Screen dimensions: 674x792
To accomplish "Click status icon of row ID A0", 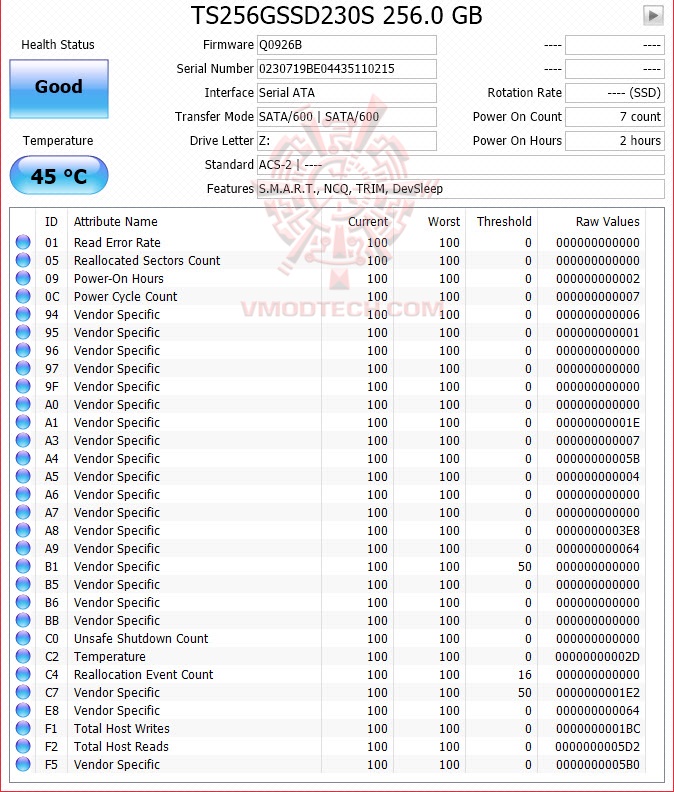I will coord(23,405).
